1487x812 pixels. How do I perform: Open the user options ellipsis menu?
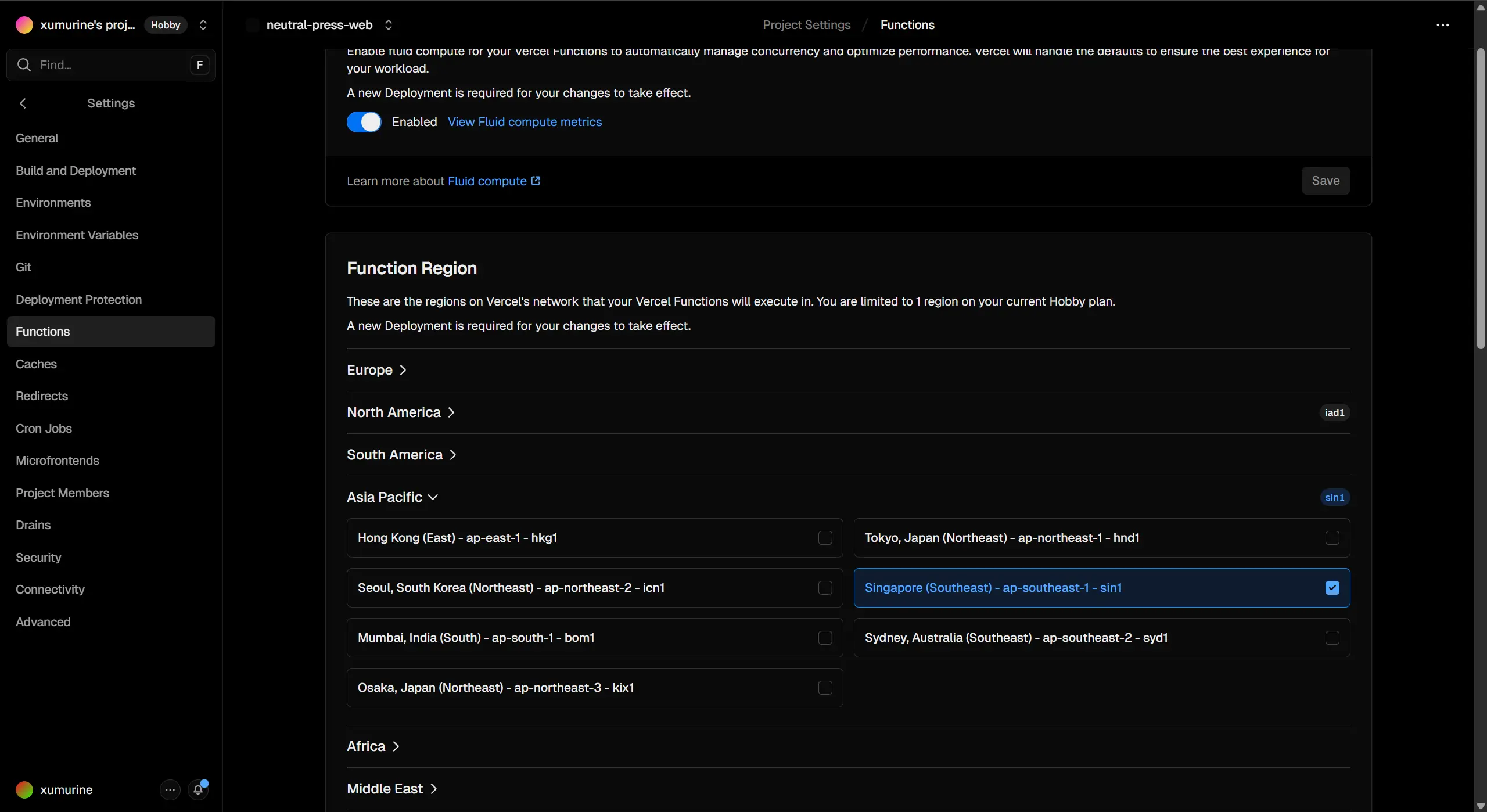tap(170, 790)
